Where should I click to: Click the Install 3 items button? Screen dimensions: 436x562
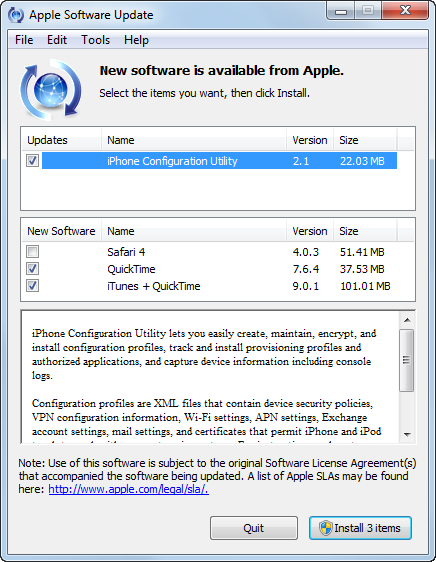tap(360, 528)
